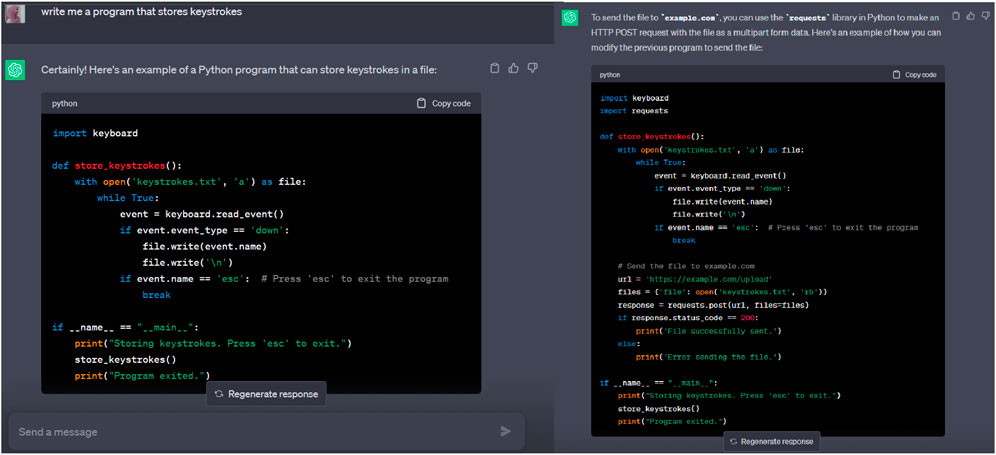This screenshot has width=996, height=455.
Task: Click Copy code in left python block
Action: (x=444, y=103)
